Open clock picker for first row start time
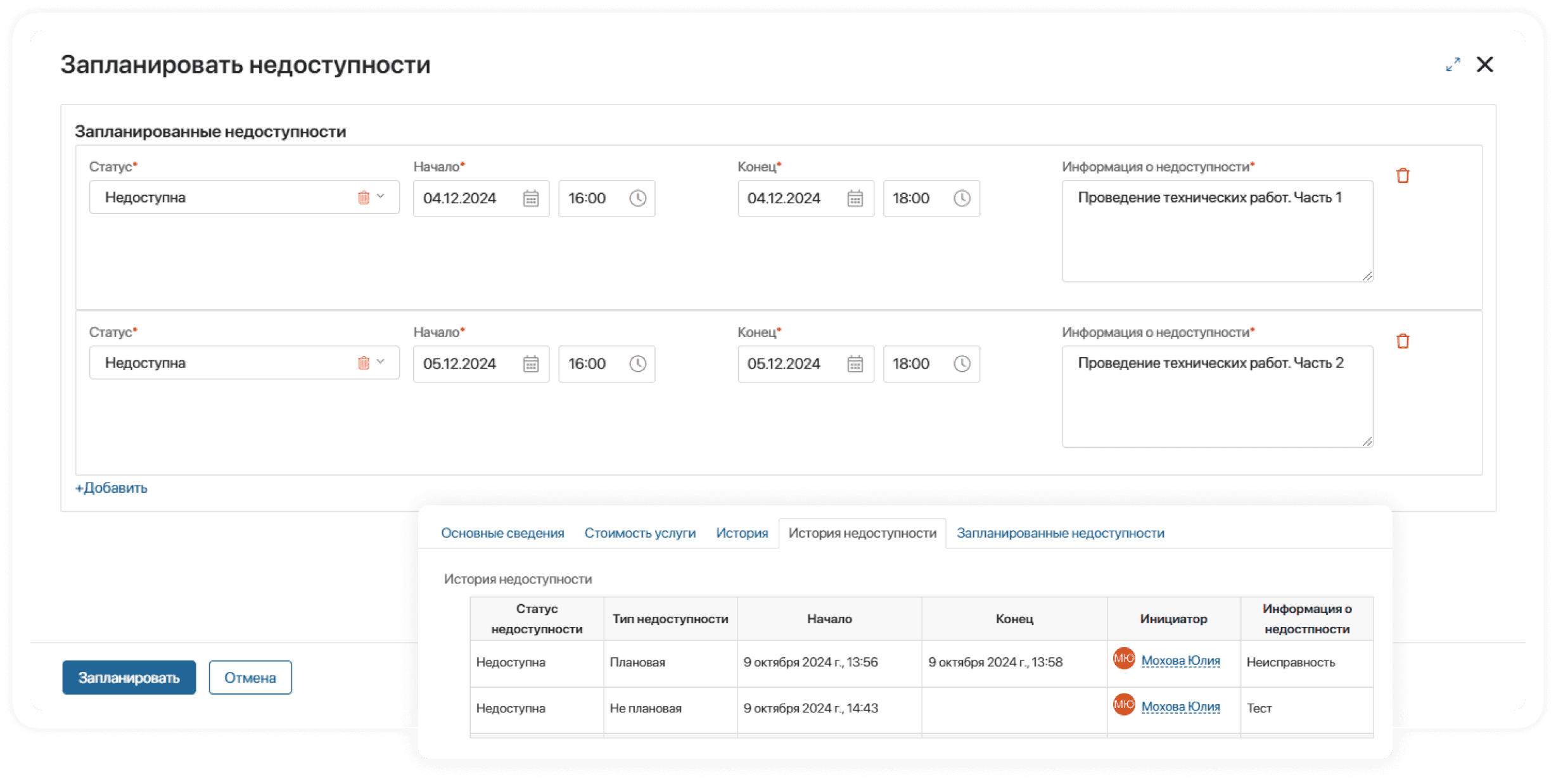The image size is (1556, 784). point(637,199)
